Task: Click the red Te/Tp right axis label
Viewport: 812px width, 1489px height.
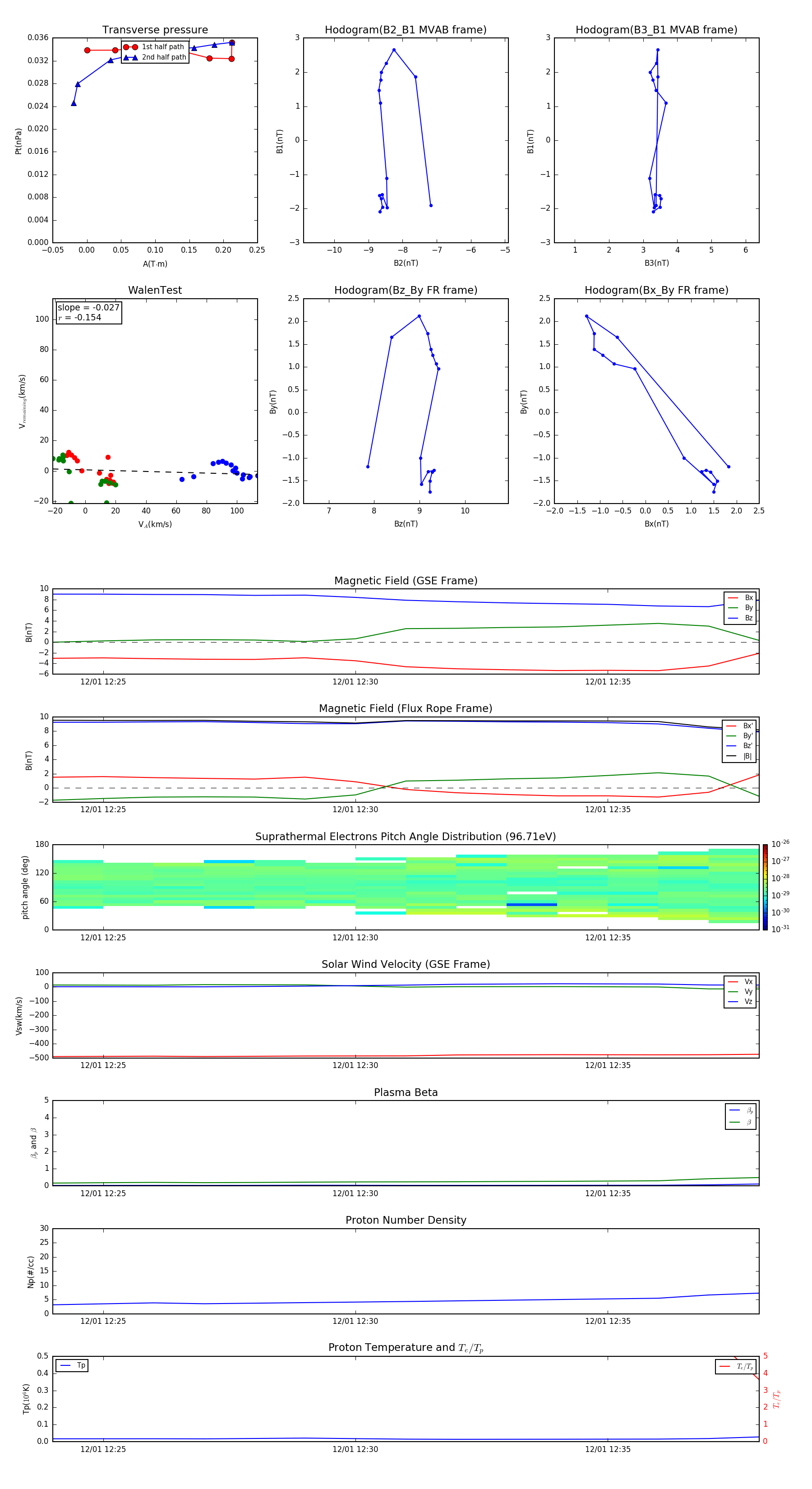Action: click(776, 1399)
